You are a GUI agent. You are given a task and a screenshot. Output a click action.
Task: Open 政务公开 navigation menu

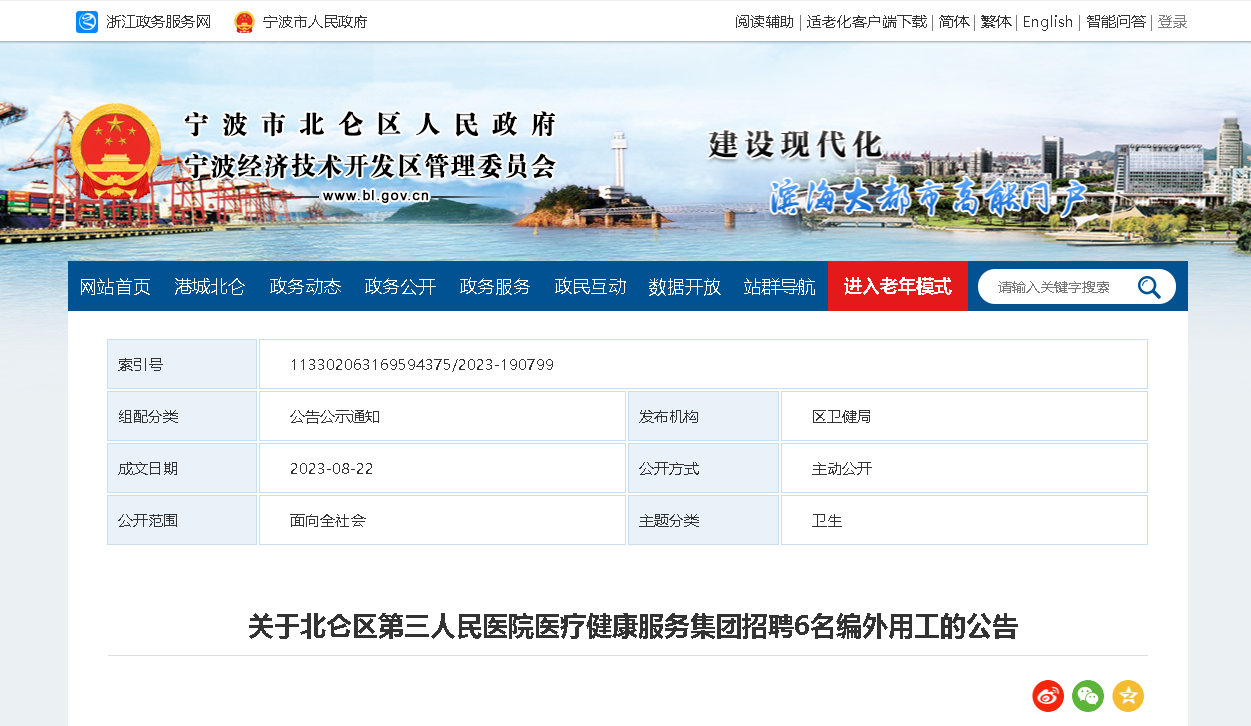click(400, 287)
